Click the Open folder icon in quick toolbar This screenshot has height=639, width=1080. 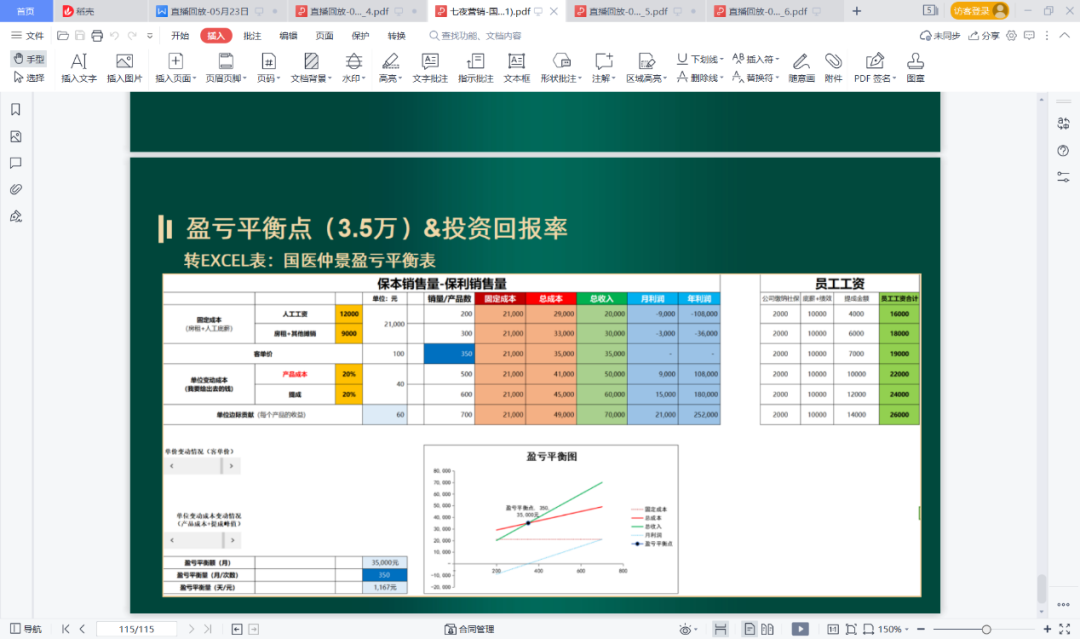pyautogui.click(x=63, y=35)
